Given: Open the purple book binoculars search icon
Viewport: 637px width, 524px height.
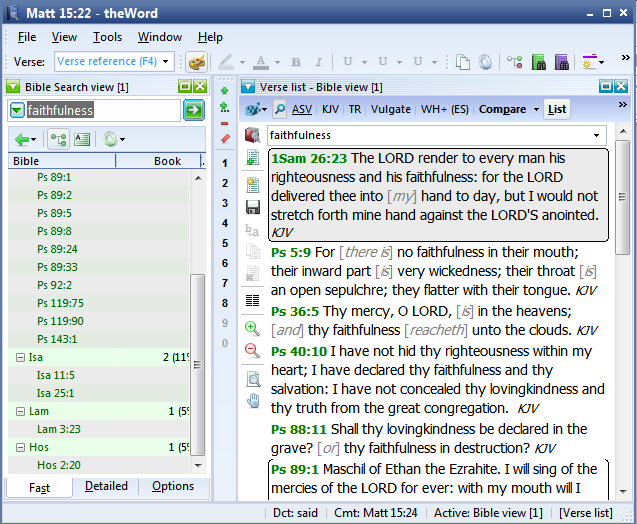Looking at the screenshot, I should (x=562, y=62).
